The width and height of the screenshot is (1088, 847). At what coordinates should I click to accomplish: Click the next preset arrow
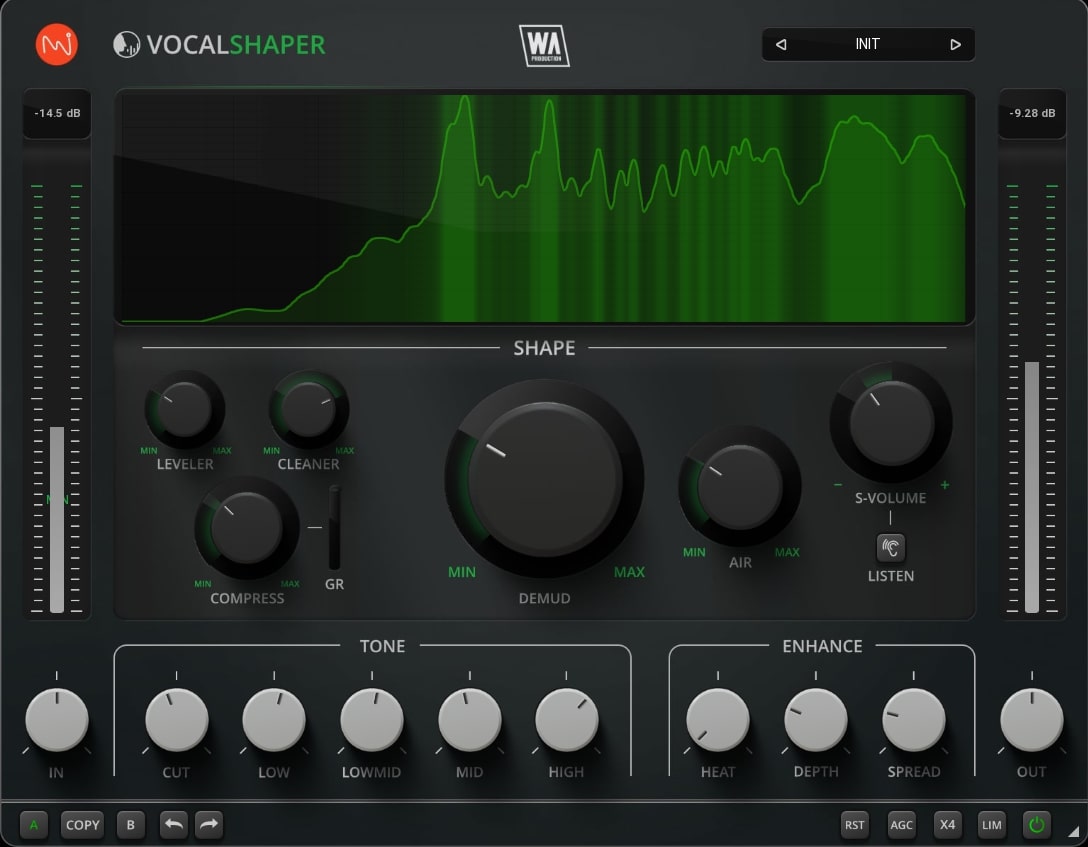click(954, 44)
